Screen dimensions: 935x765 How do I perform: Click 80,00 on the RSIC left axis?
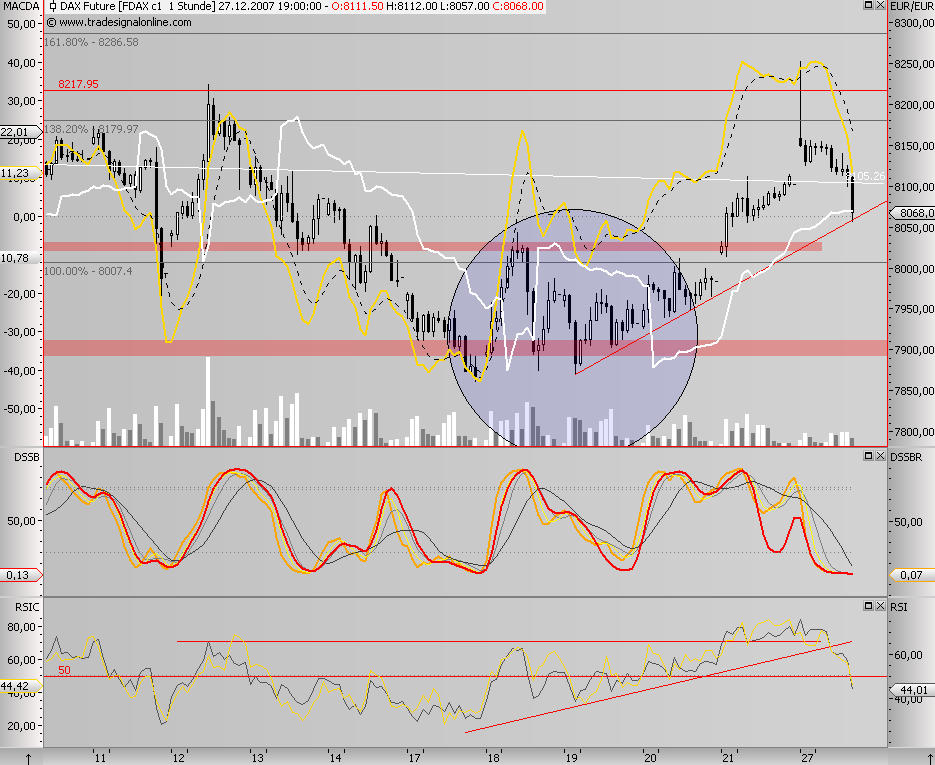point(21,627)
